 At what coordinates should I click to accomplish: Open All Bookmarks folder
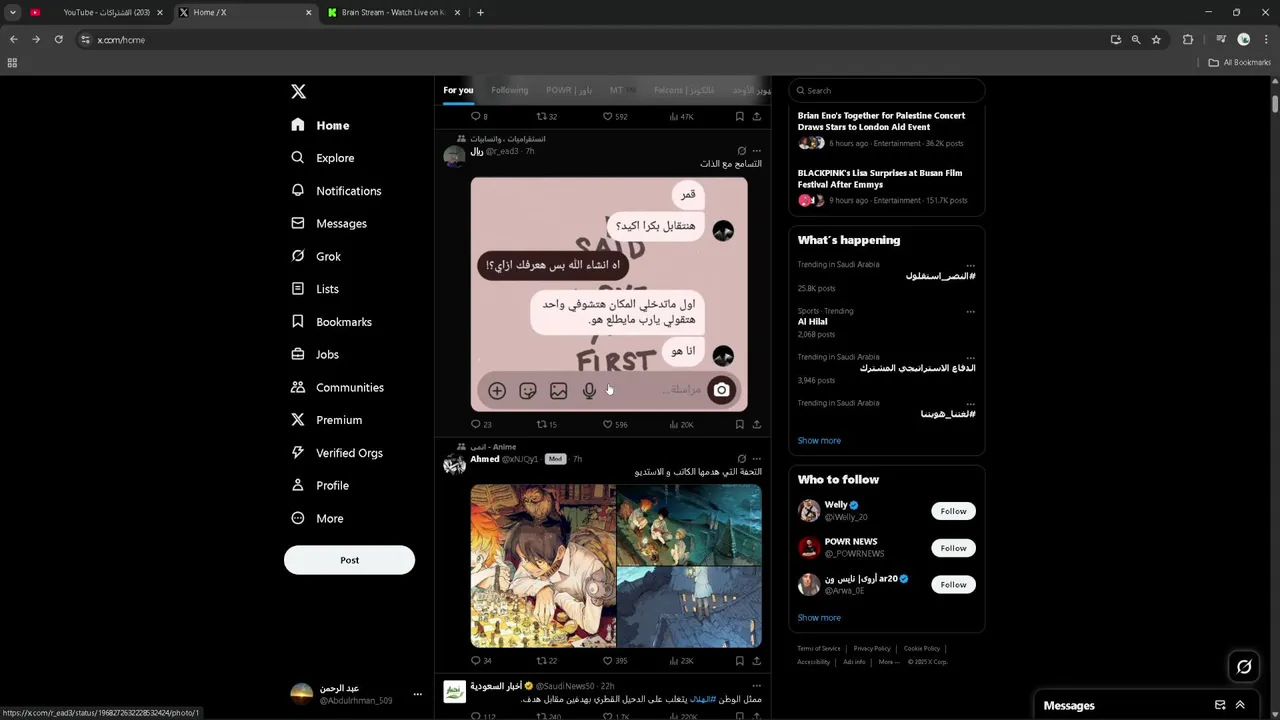[x=1239, y=62]
